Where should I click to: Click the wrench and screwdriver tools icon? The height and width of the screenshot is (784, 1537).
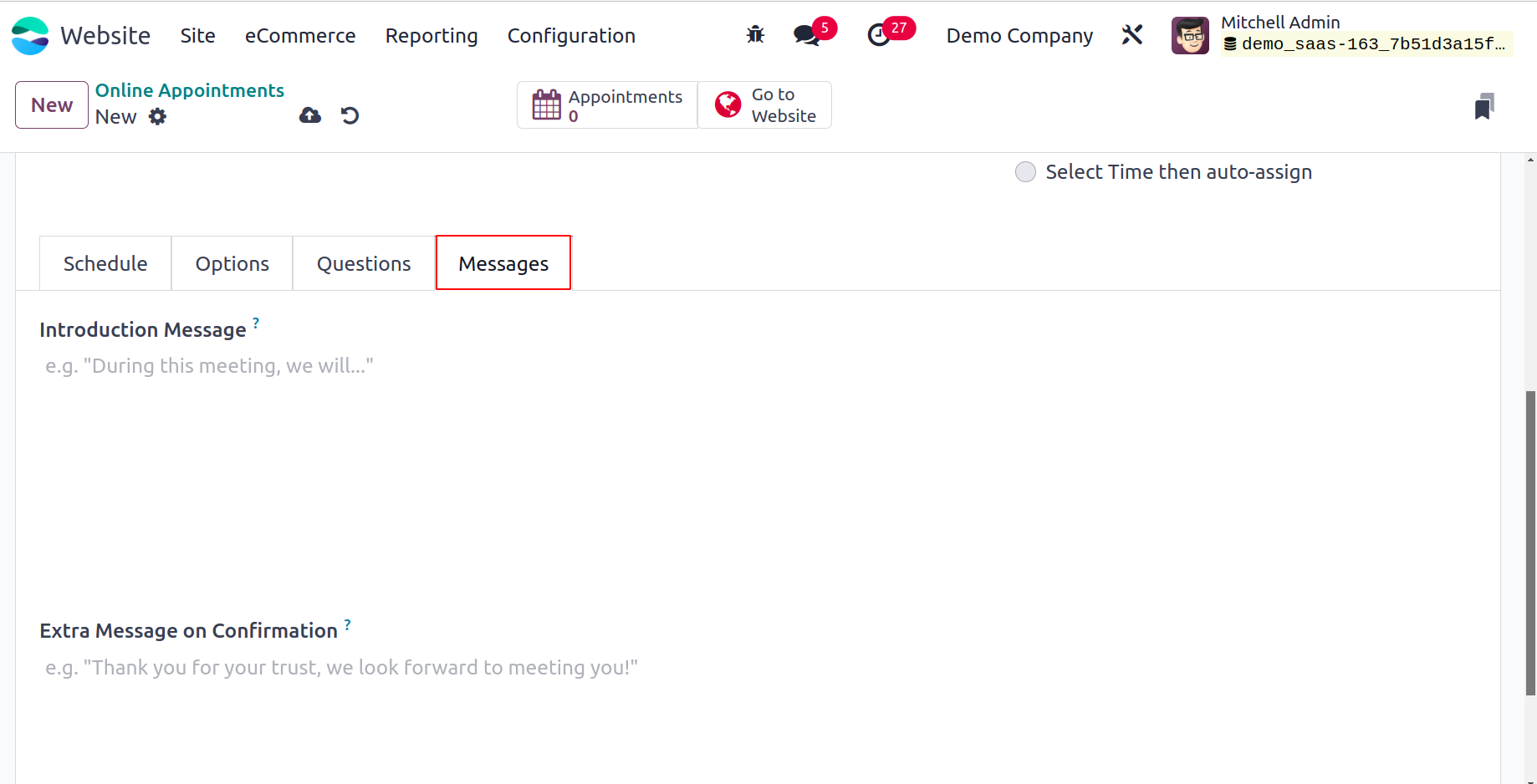(x=1132, y=35)
